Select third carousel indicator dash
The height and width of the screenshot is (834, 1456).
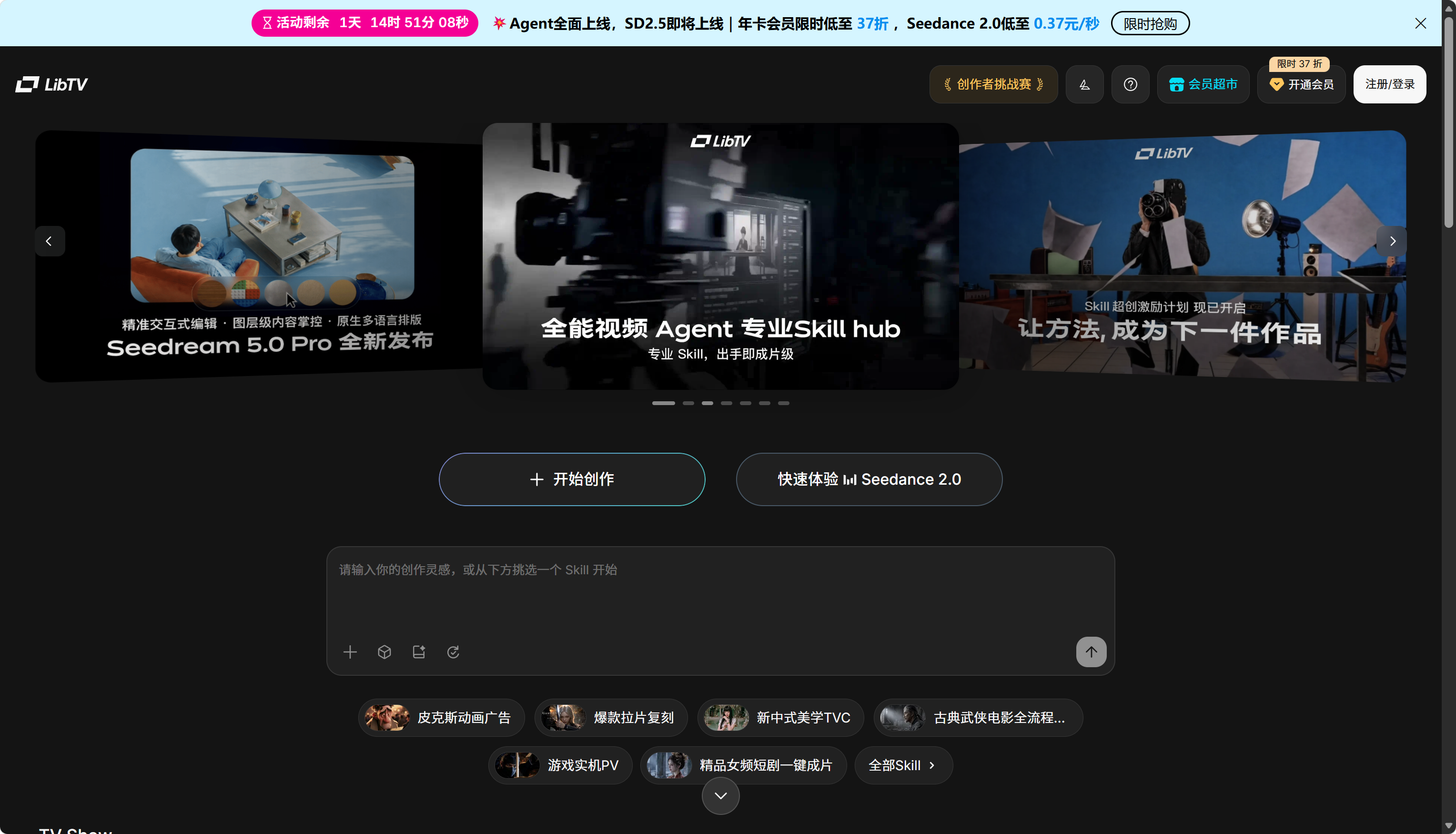click(708, 403)
